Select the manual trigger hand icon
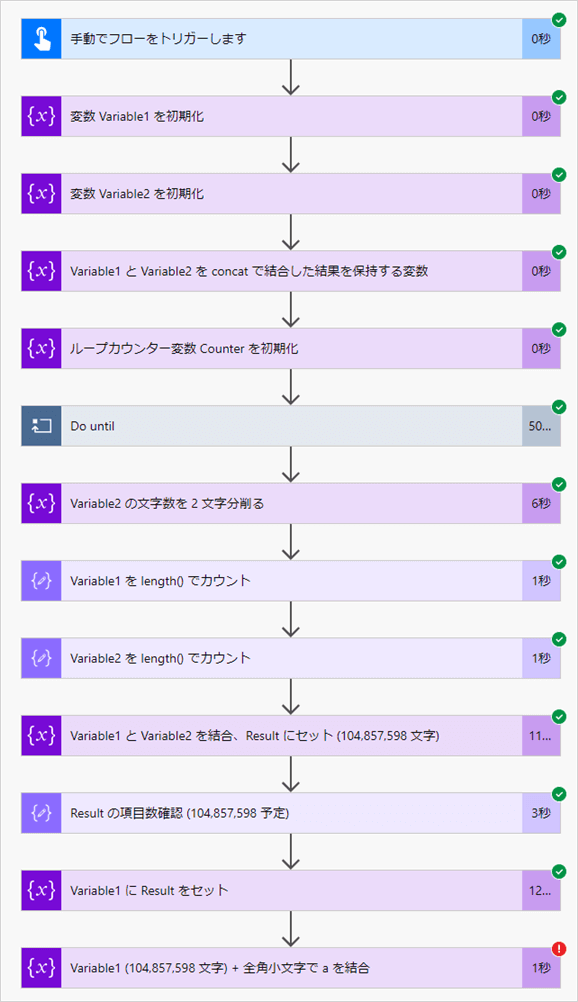578x1002 pixels. (39, 36)
